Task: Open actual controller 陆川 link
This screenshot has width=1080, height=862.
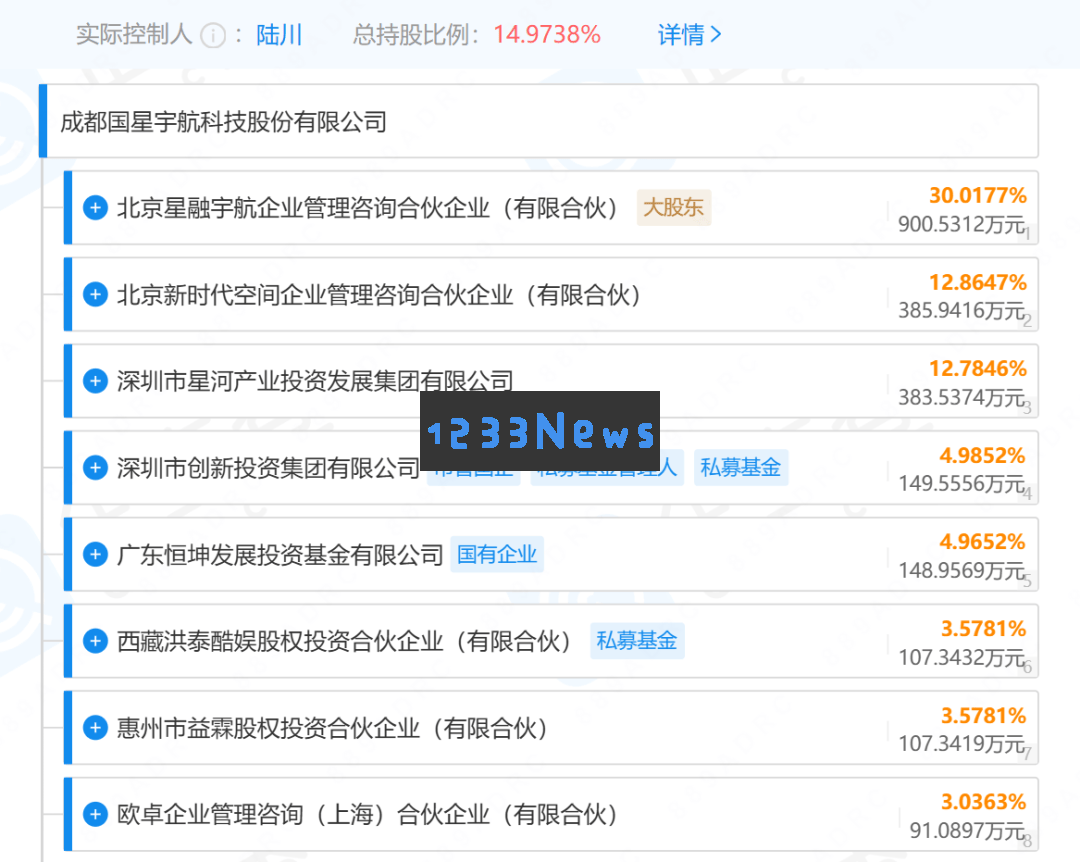Action: point(279,34)
